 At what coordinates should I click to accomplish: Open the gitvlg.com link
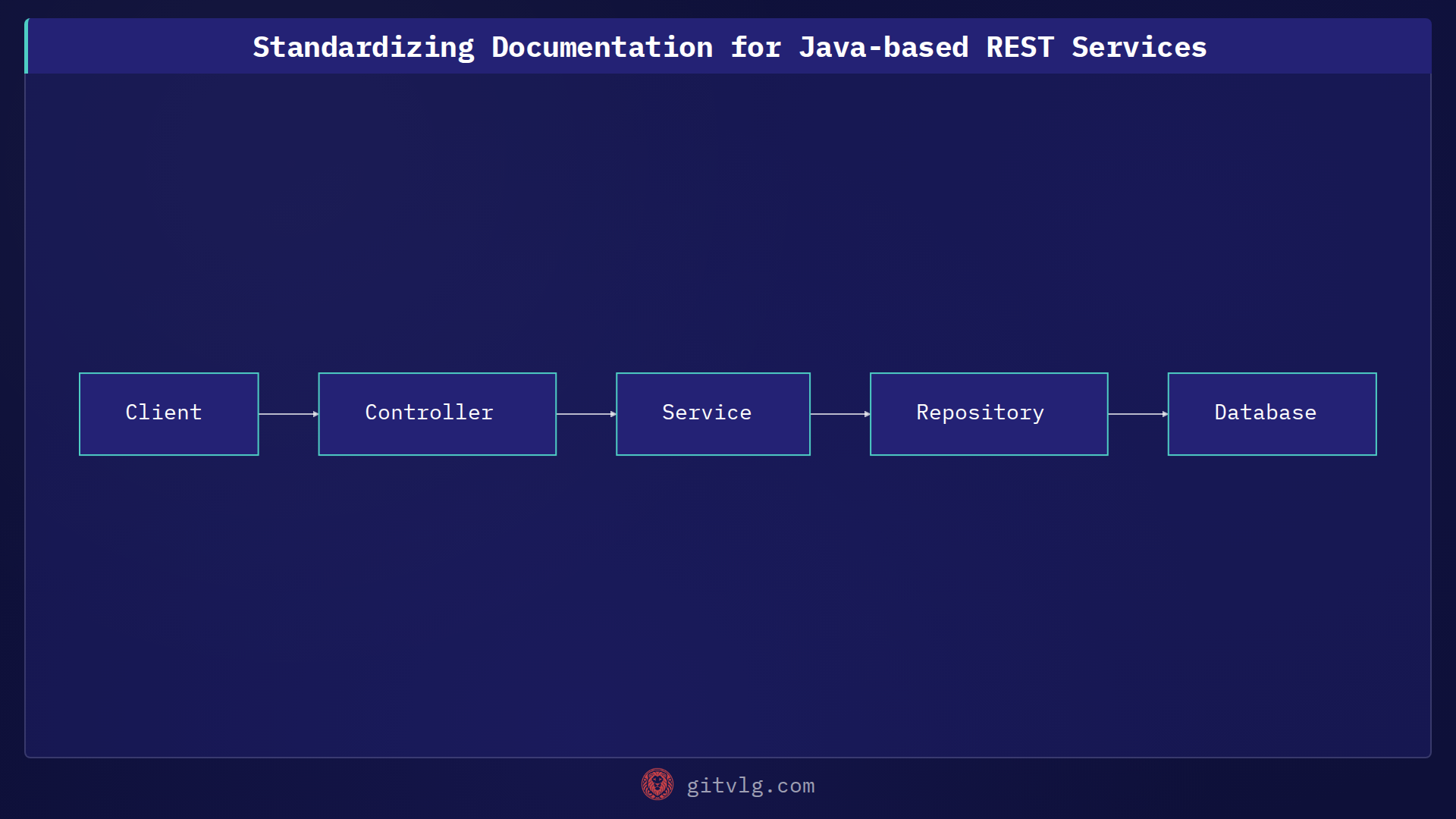click(x=751, y=786)
